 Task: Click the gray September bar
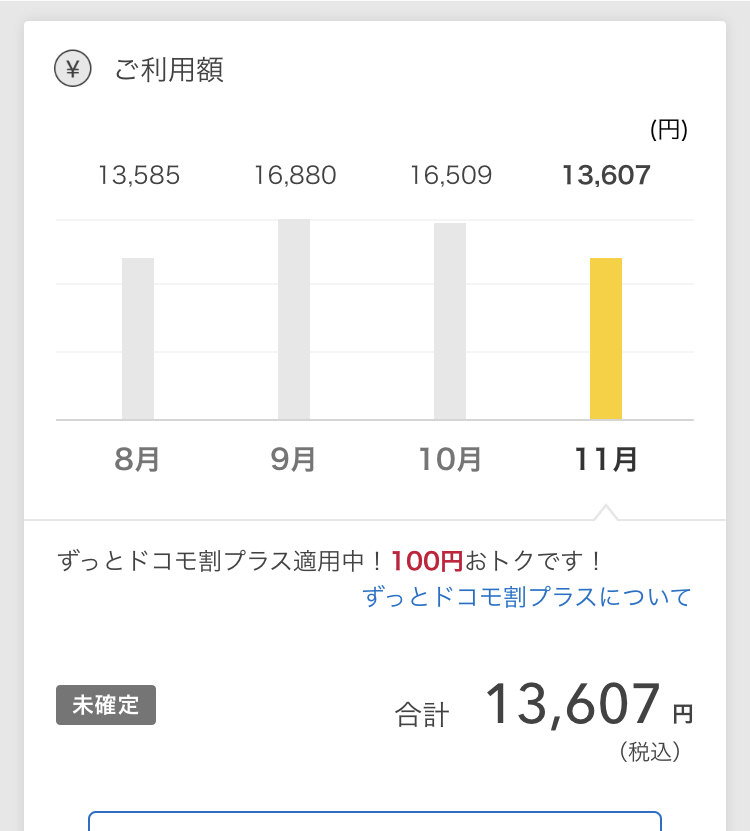point(294,320)
